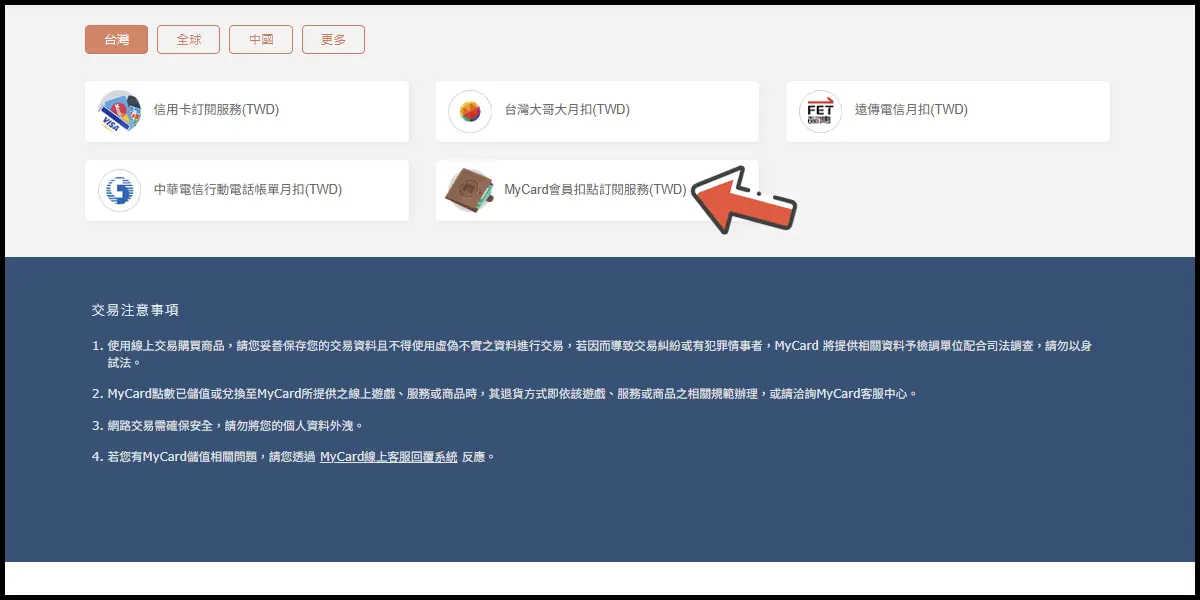Show more regions with 更多 tab
Image resolution: width=1200 pixels, height=600 pixels.
point(333,39)
